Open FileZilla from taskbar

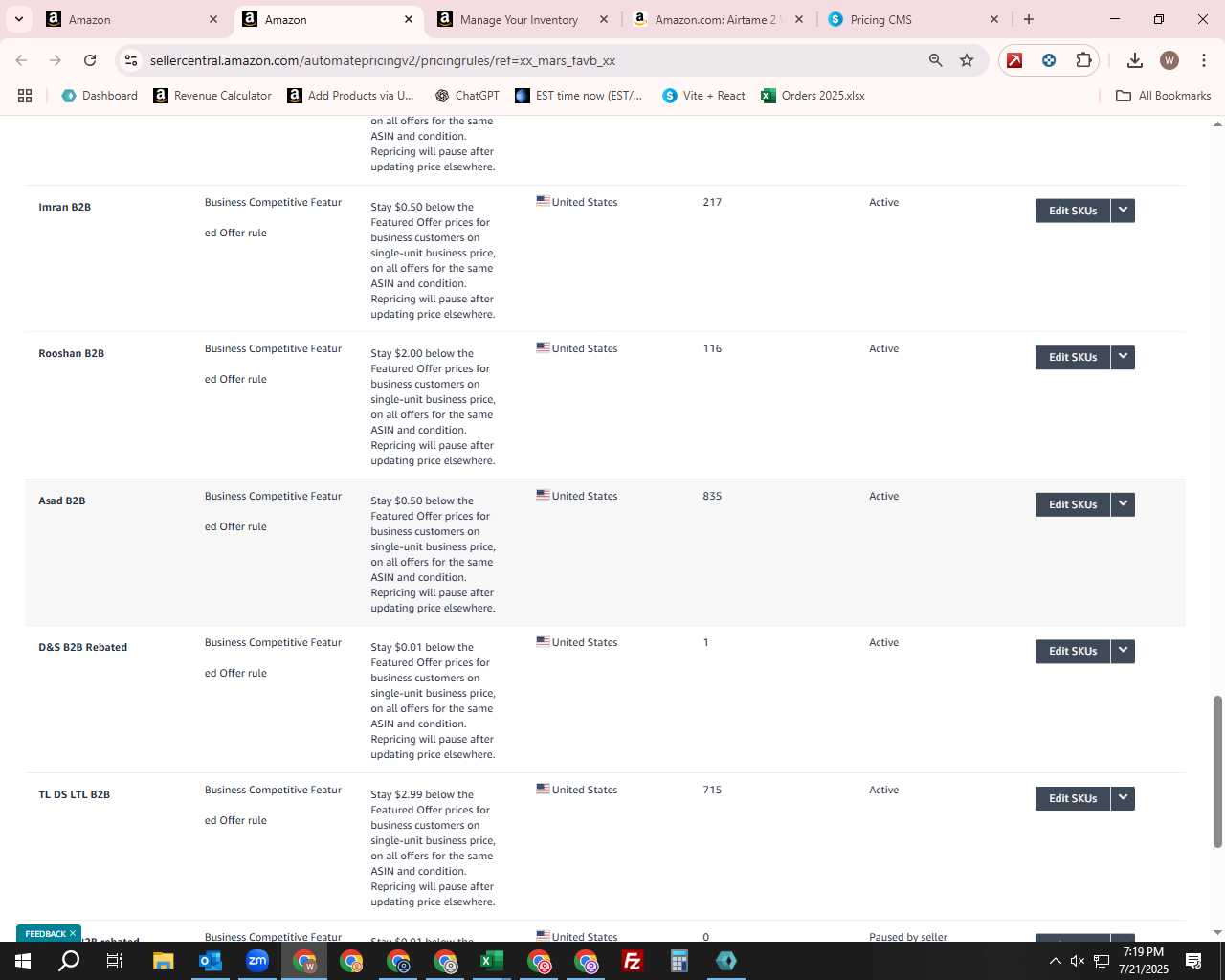pyautogui.click(x=633, y=961)
